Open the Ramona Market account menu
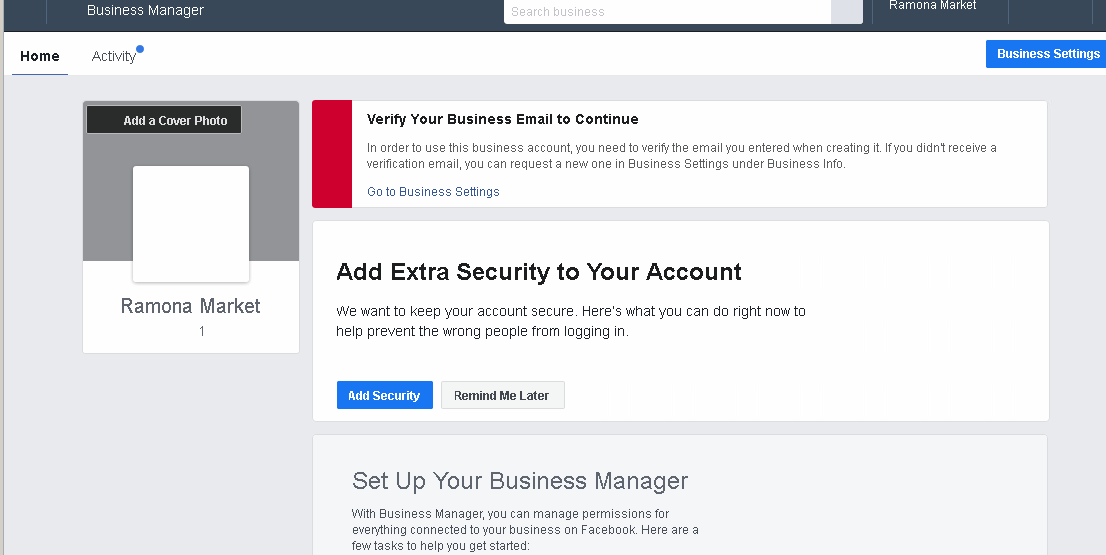Image resolution: width=1106 pixels, height=555 pixels. click(x=932, y=6)
